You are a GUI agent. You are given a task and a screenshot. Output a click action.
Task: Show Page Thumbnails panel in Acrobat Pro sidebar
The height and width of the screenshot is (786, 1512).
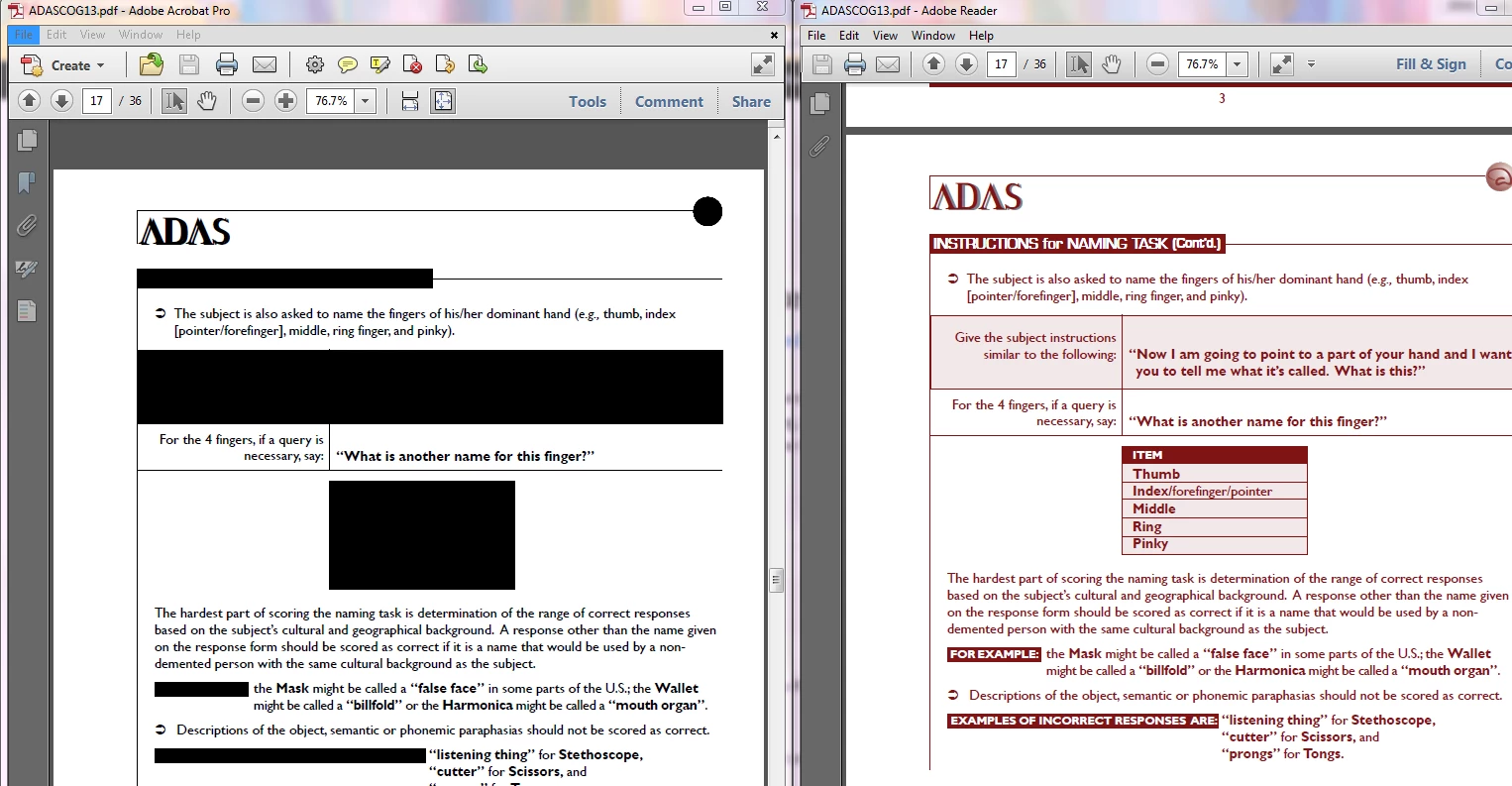[x=27, y=140]
